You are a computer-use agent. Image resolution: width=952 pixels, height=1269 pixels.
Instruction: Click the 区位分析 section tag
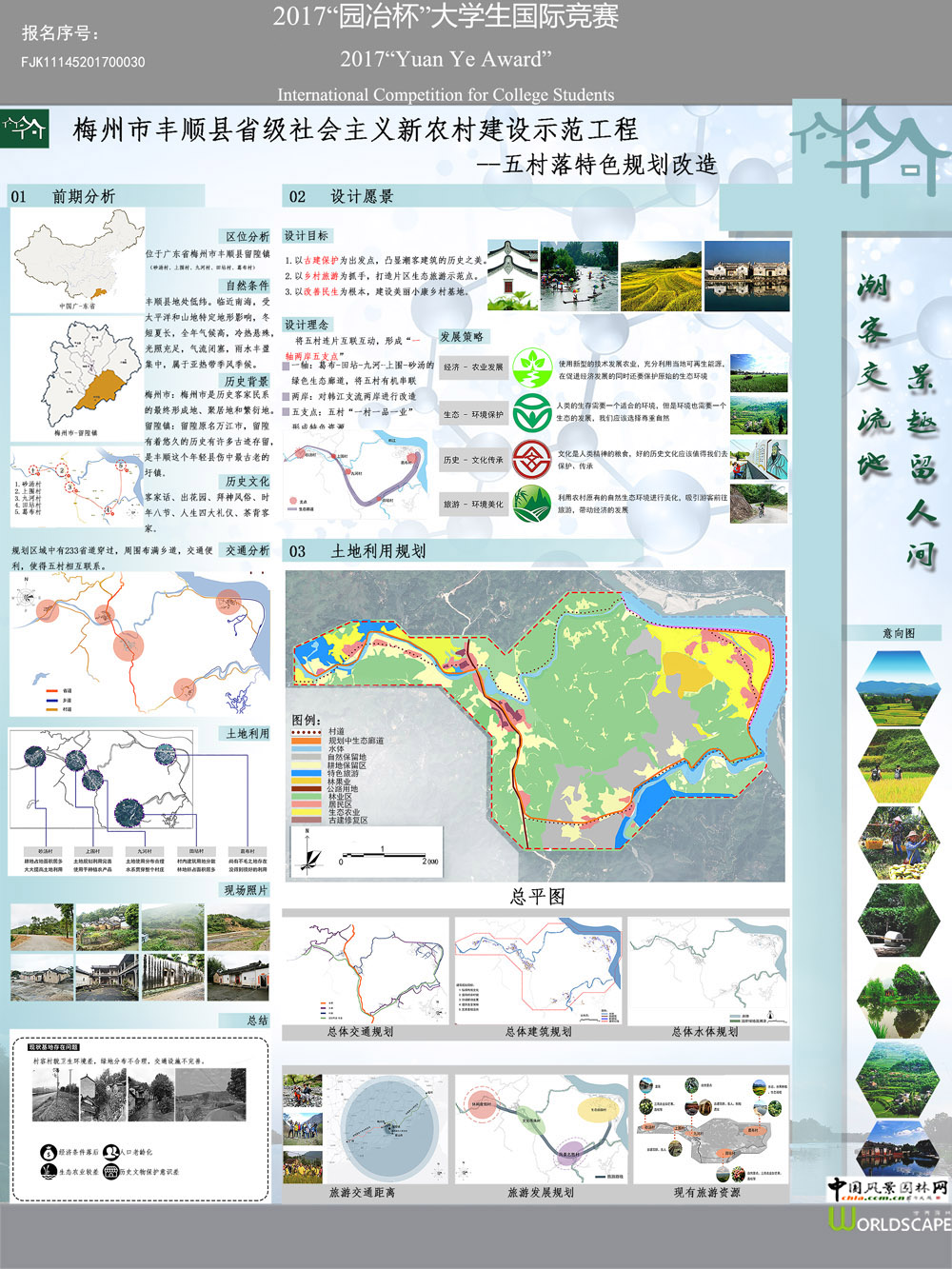point(247,236)
